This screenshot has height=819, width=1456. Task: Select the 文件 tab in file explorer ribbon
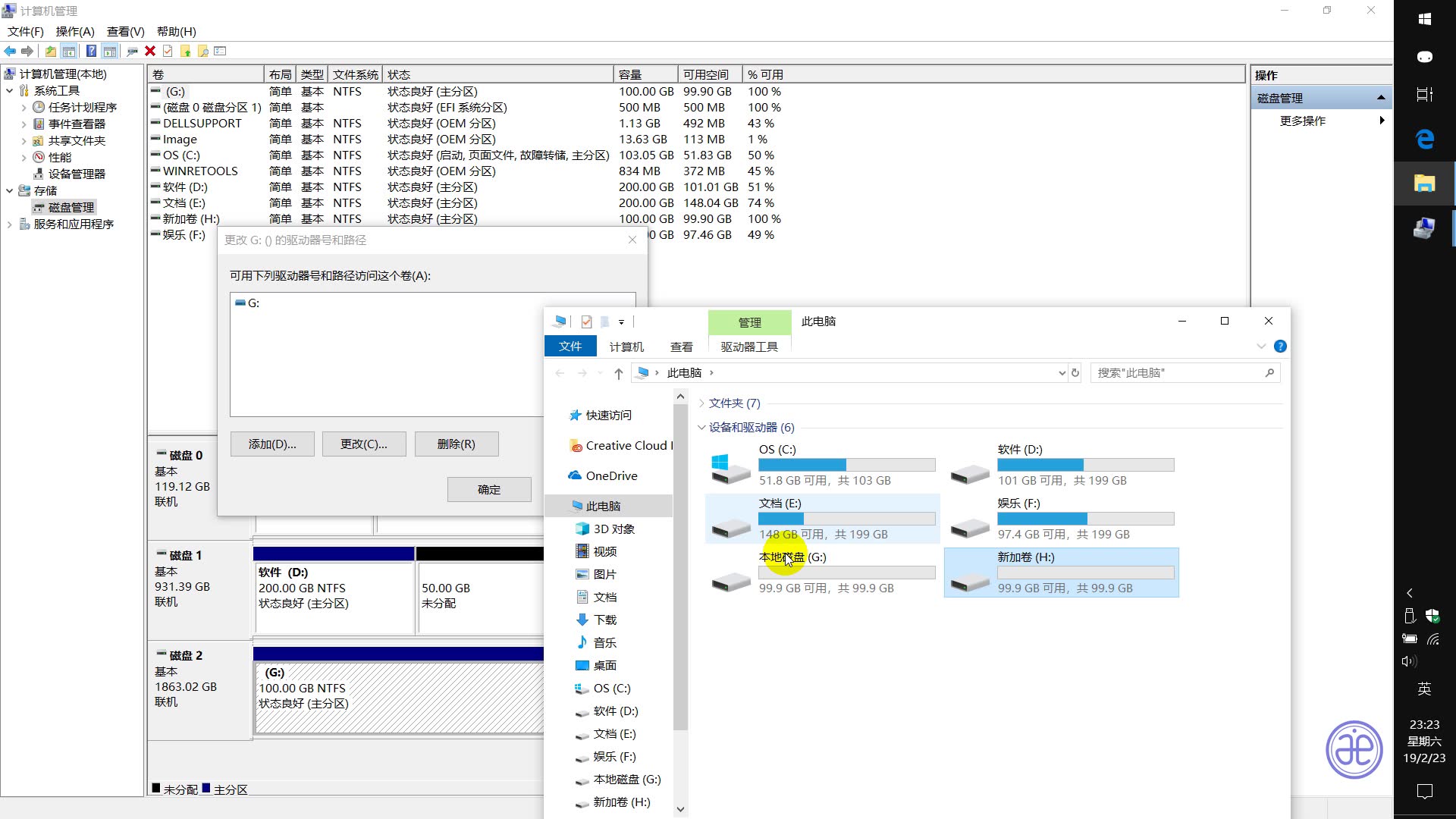tap(569, 347)
